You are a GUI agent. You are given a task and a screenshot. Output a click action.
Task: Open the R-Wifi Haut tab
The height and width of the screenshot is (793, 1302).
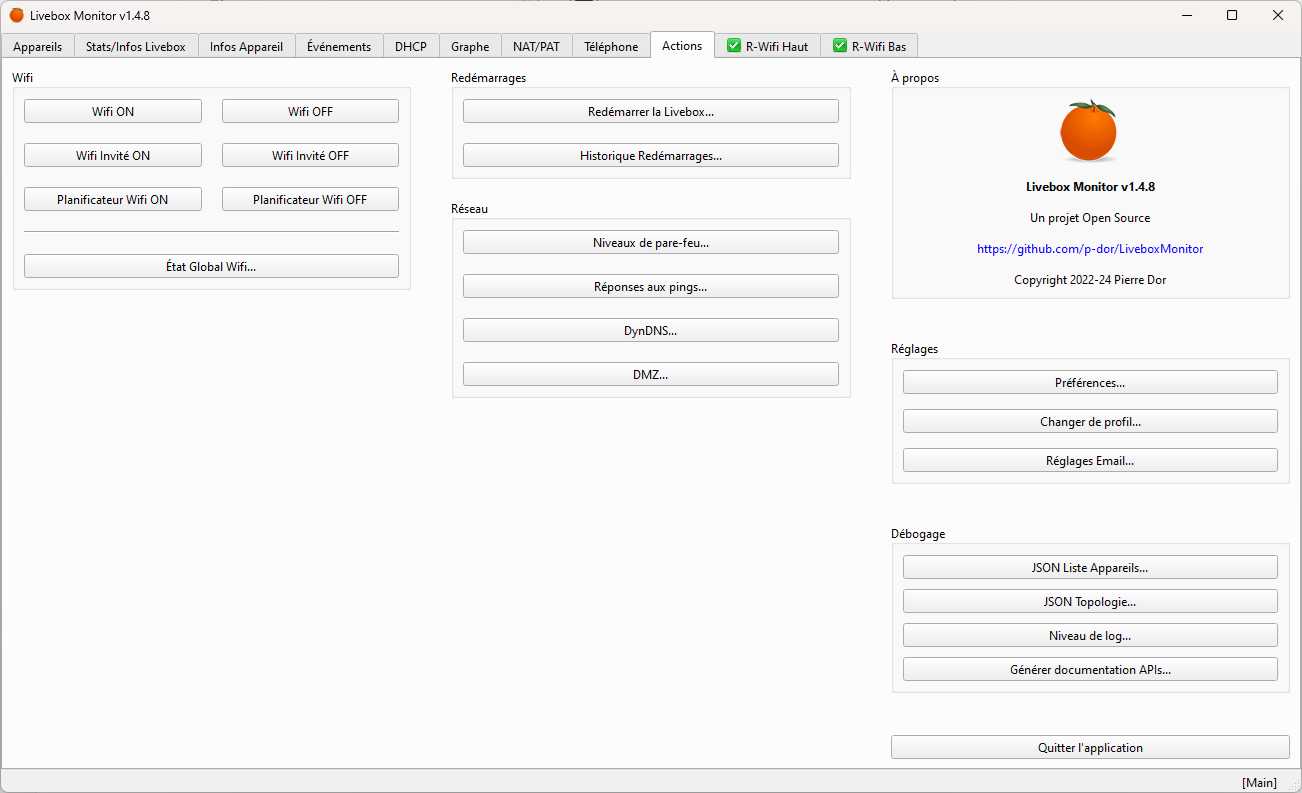coord(768,46)
